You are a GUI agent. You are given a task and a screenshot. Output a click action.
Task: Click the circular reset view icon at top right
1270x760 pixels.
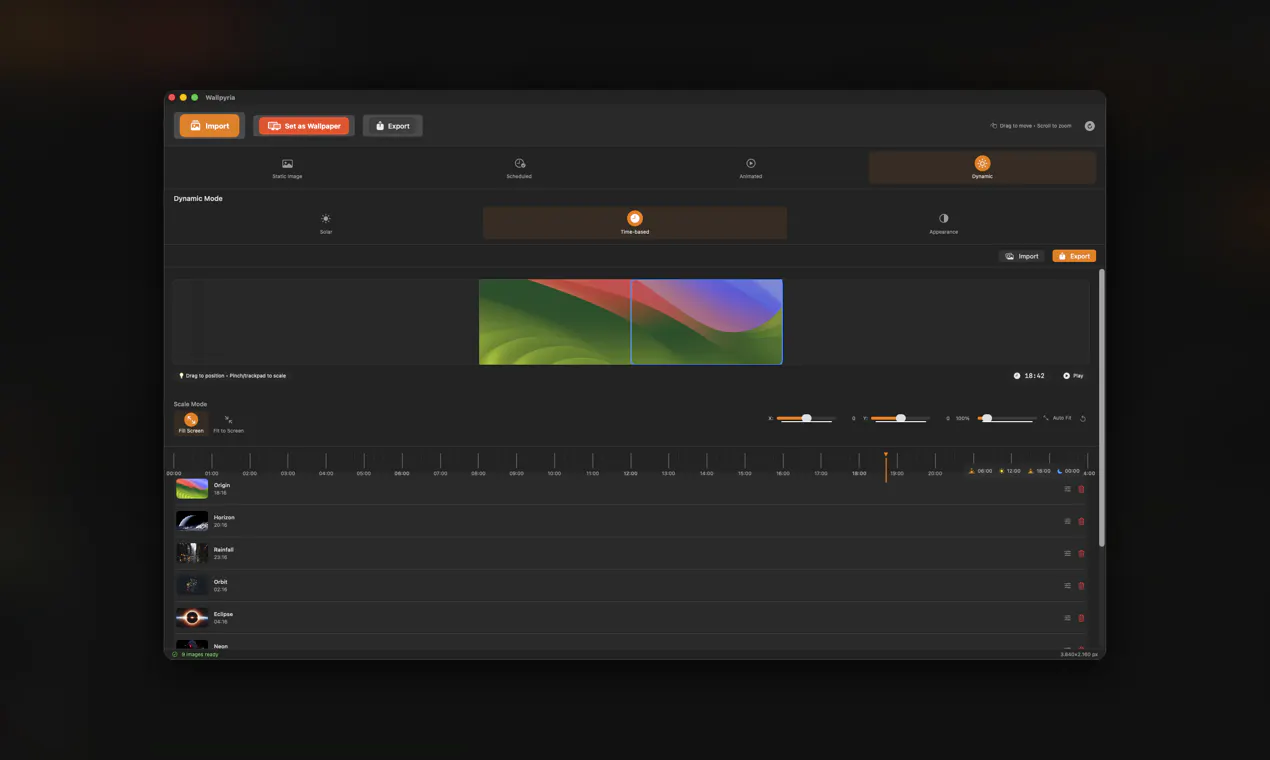click(x=1089, y=126)
